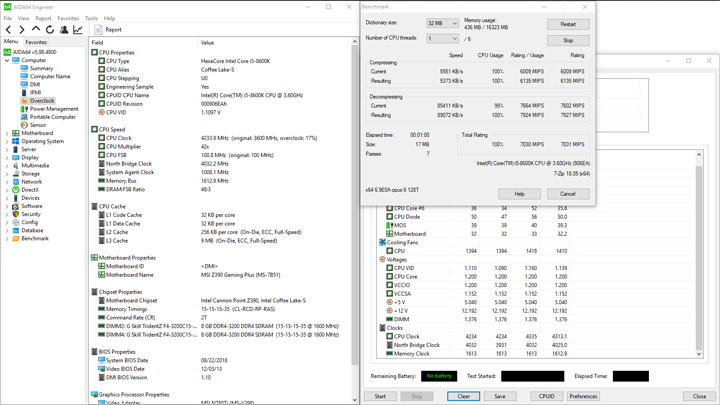The image size is (720, 405).
Task: Toggle the VCCIO checkbox
Action: tap(389, 285)
